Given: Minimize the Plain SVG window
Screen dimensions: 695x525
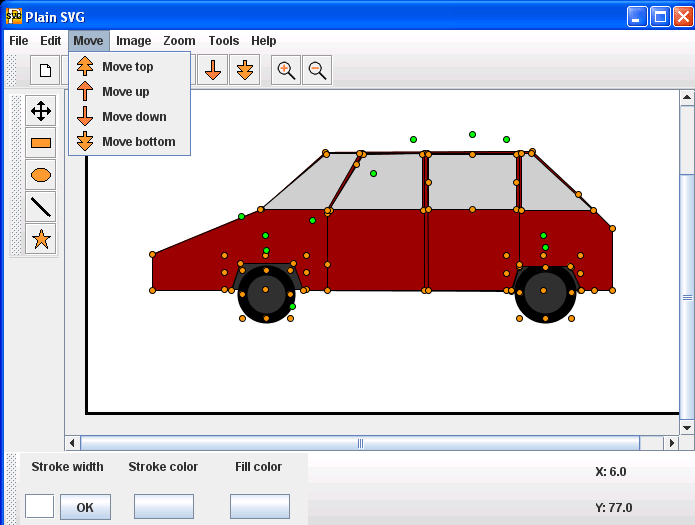Looking at the screenshot, I should click(637, 17).
